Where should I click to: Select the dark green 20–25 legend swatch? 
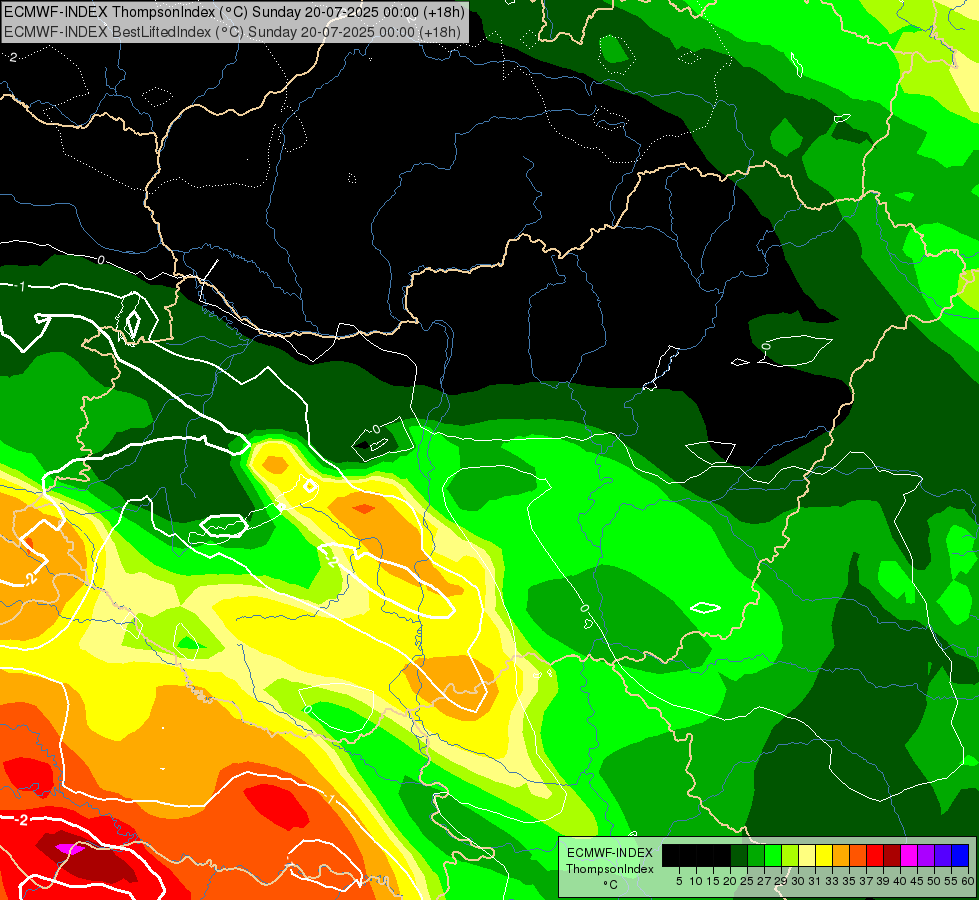(x=739, y=856)
